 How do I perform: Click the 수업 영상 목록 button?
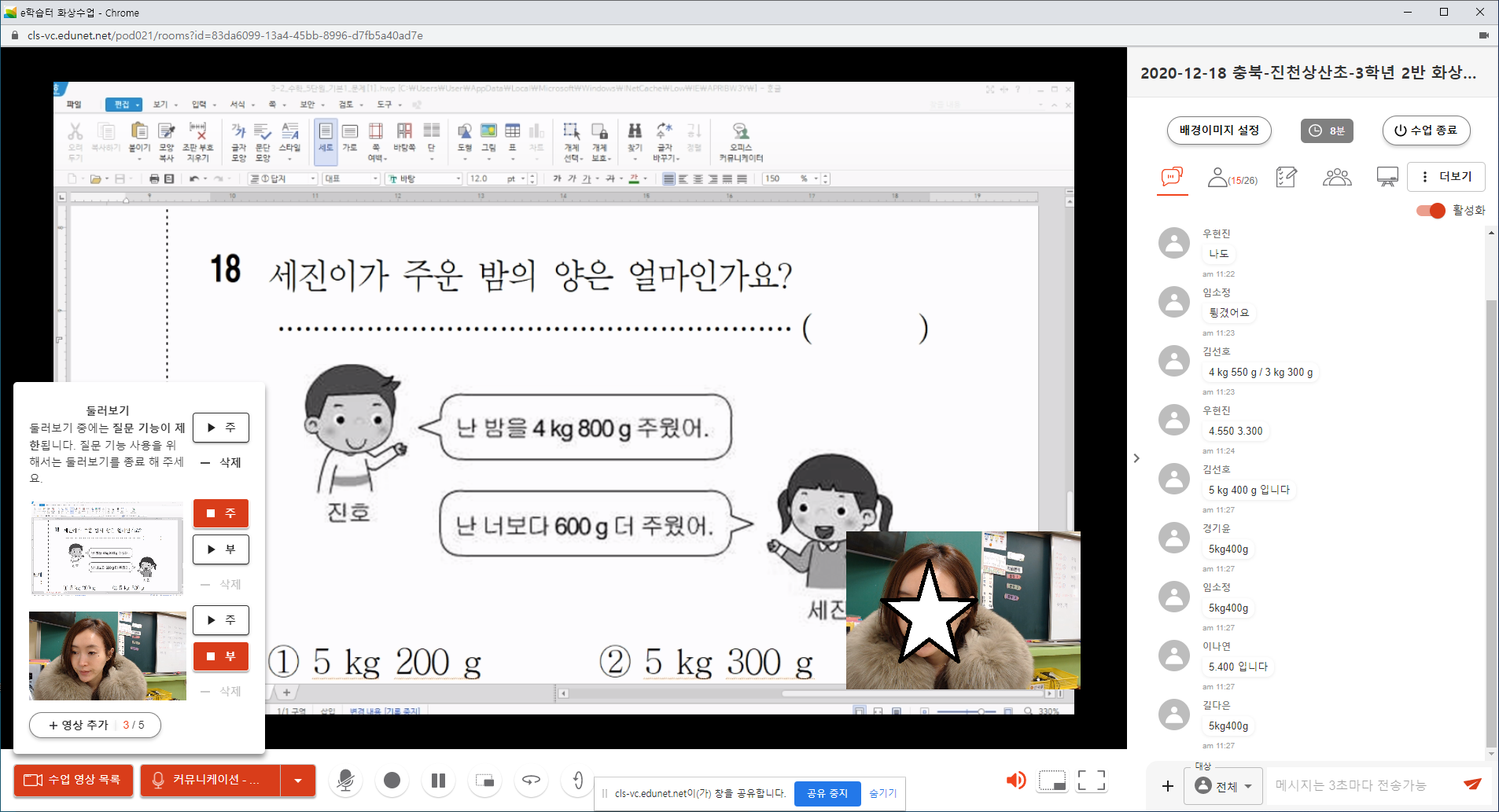coord(73,781)
